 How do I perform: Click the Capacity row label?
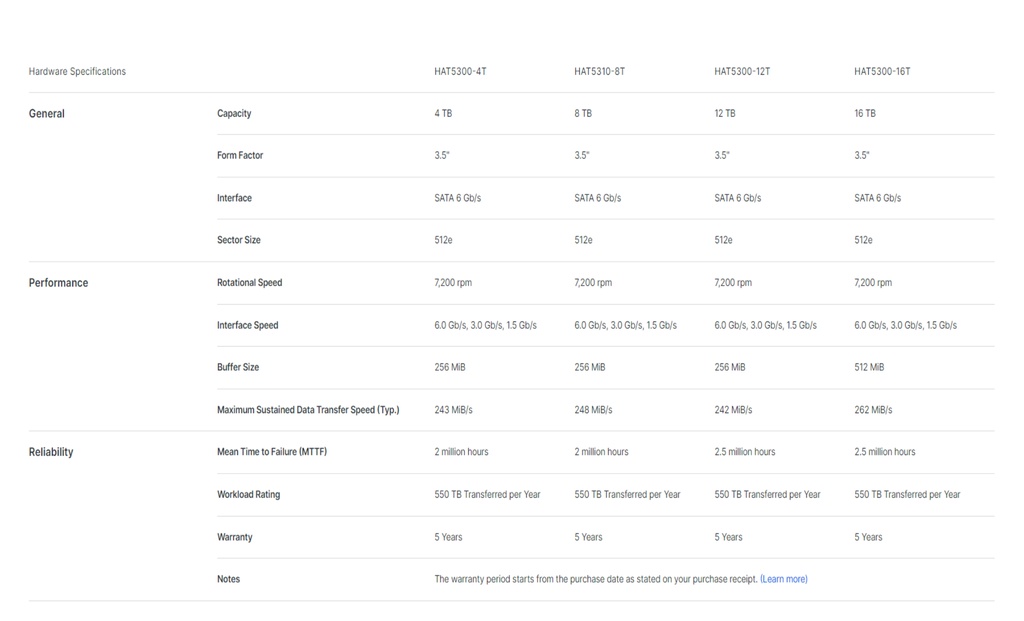point(234,114)
